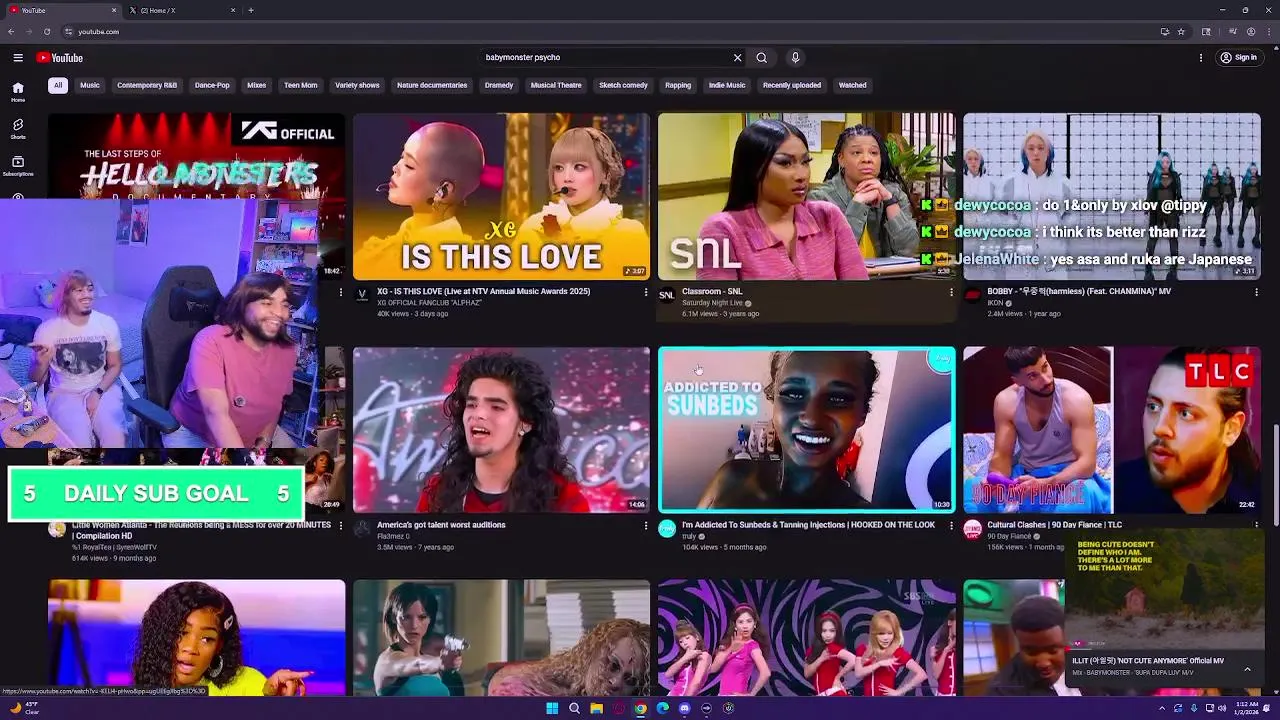Select the Nature documentaries filter chip

(x=432, y=85)
